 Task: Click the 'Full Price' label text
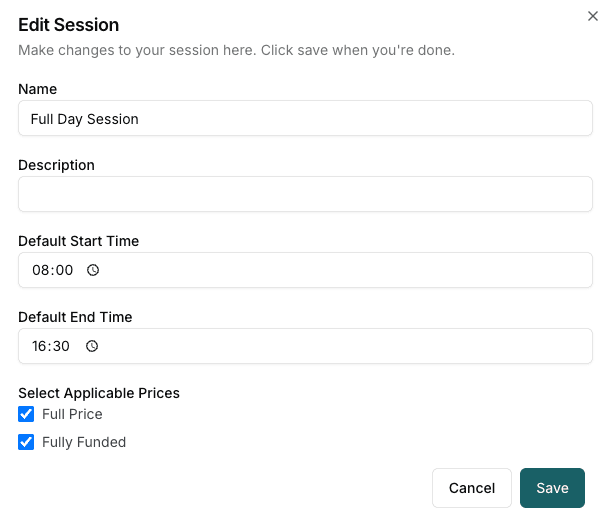pyautogui.click(x=72, y=414)
